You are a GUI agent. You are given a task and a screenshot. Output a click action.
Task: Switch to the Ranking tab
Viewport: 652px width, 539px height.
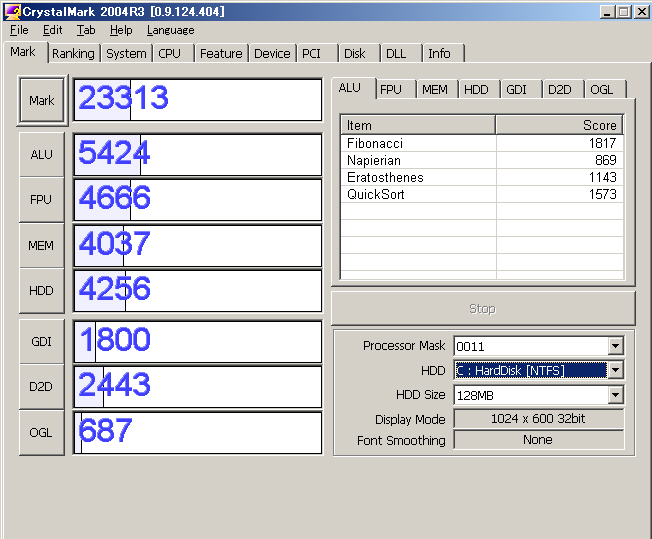(x=74, y=54)
